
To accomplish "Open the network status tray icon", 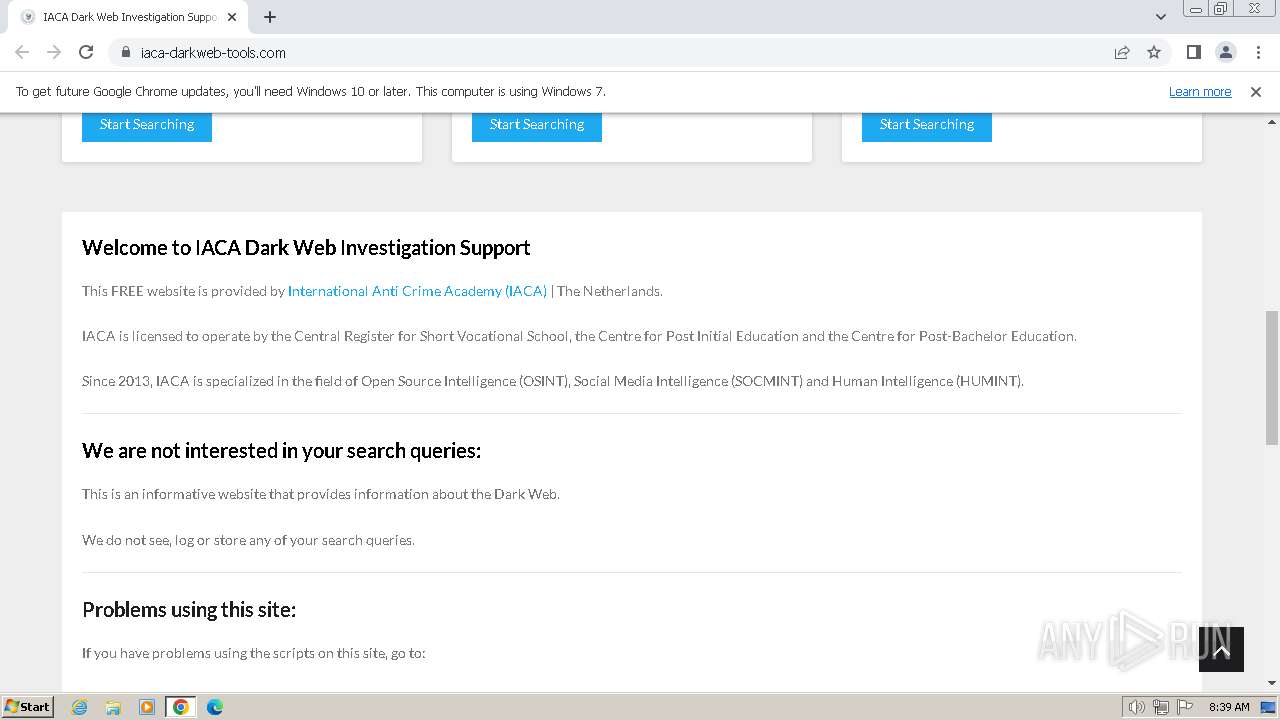I will [x=1161, y=707].
